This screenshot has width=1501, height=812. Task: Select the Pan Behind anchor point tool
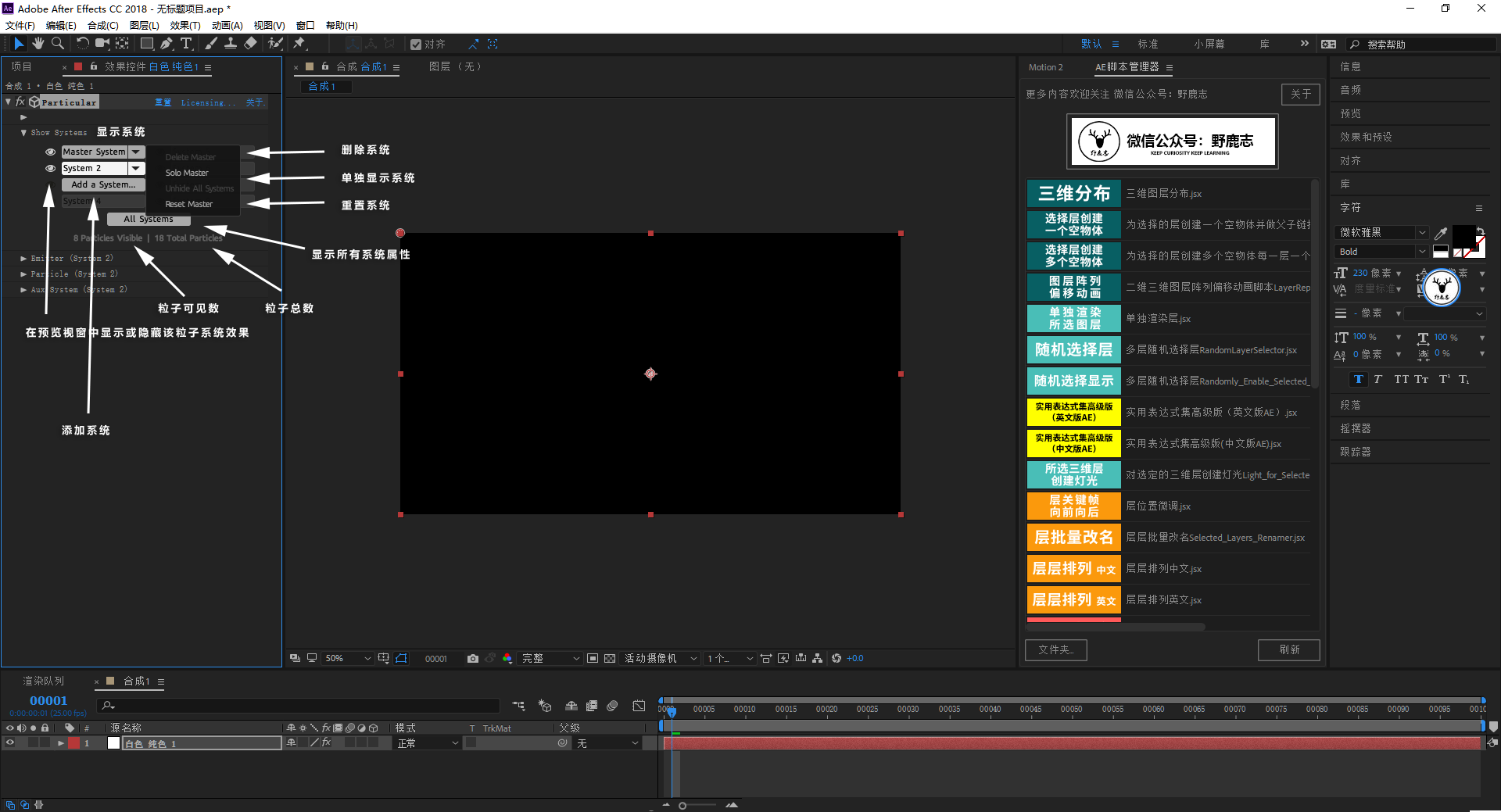[123, 44]
